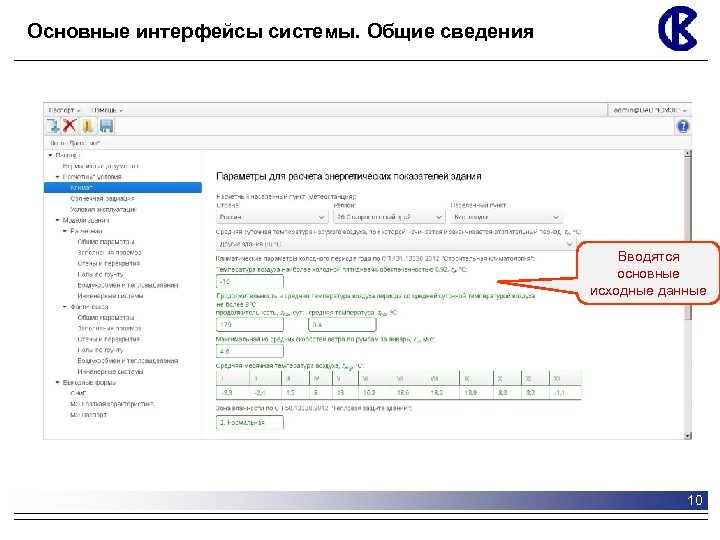Open Воздухообмен и тепловыделения under Фактическая

(x=128, y=361)
